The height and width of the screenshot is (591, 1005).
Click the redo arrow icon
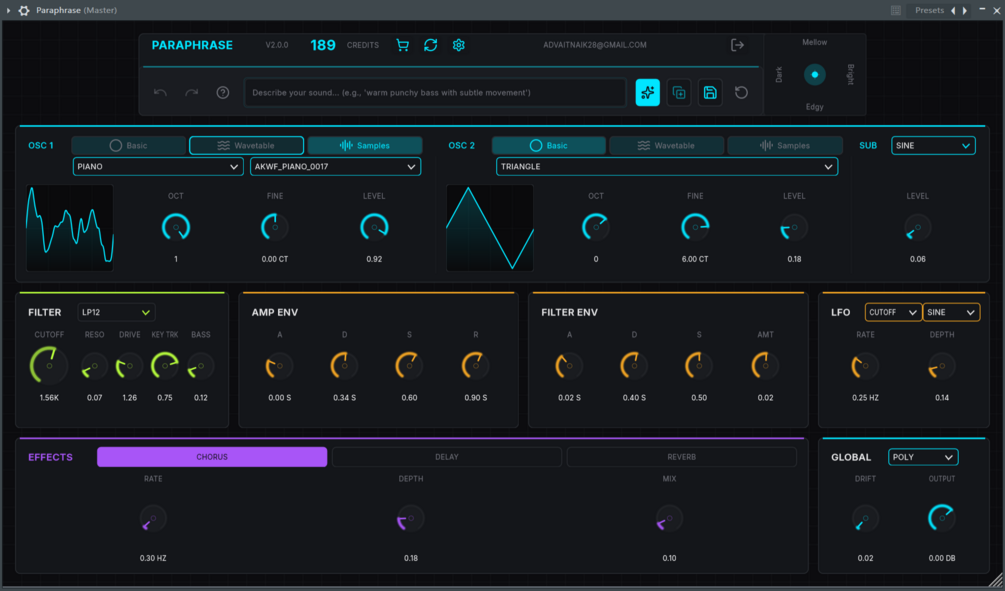tap(192, 92)
